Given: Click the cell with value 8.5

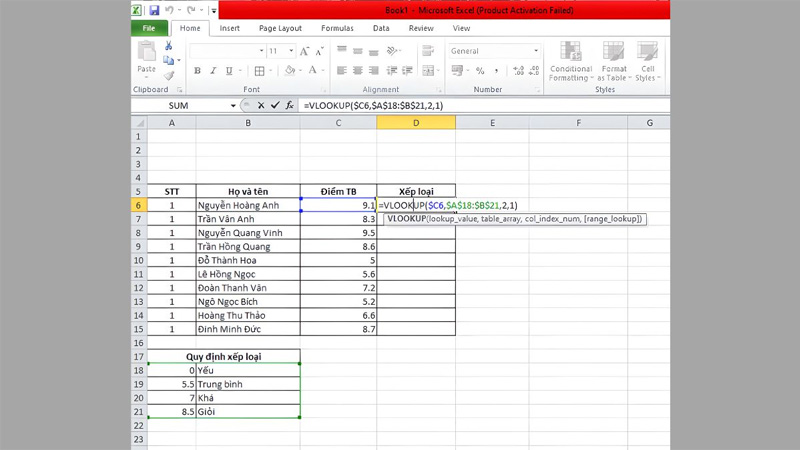Looking at the screenshot, I should click(172, 412).
